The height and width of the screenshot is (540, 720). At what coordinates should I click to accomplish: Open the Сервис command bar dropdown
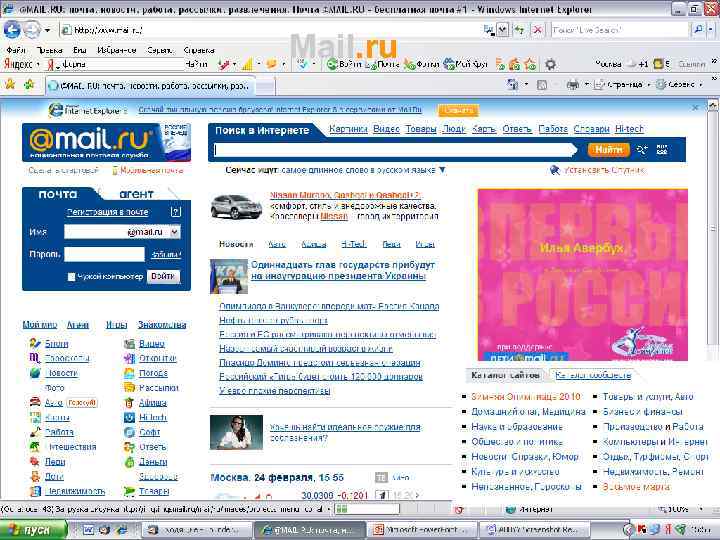701,84
